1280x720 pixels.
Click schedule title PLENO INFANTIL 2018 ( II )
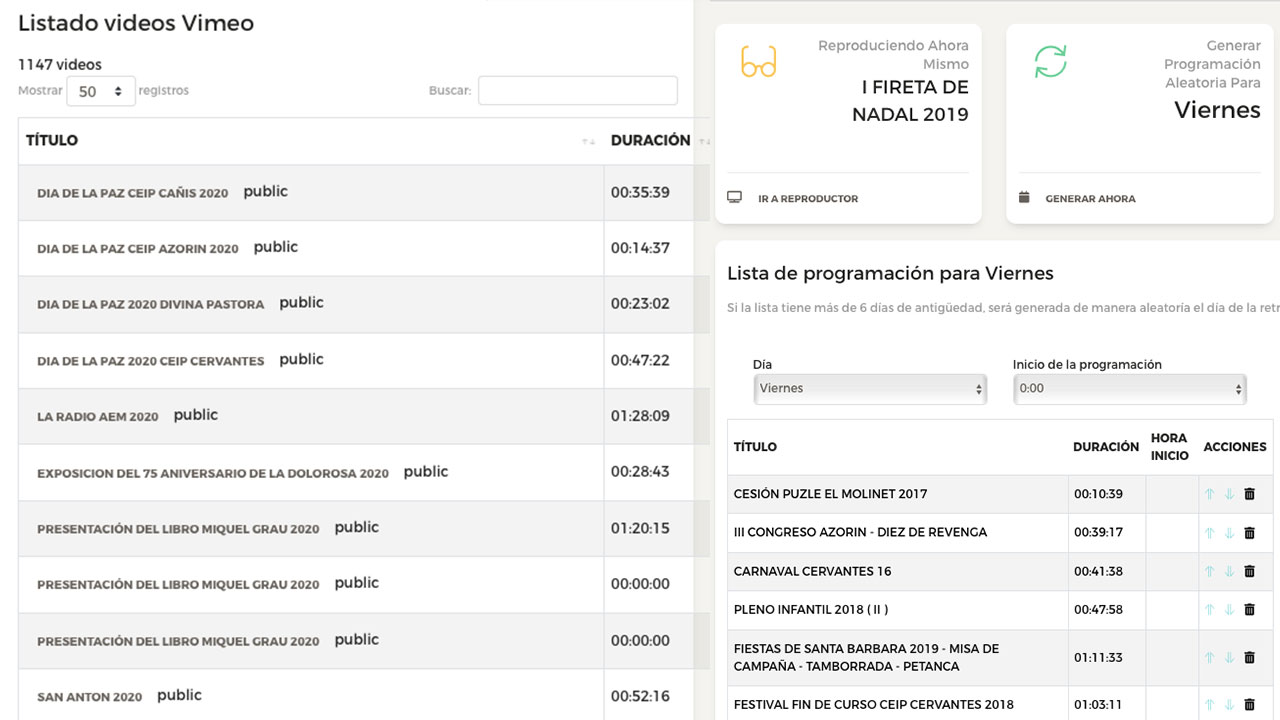(811, 610)
